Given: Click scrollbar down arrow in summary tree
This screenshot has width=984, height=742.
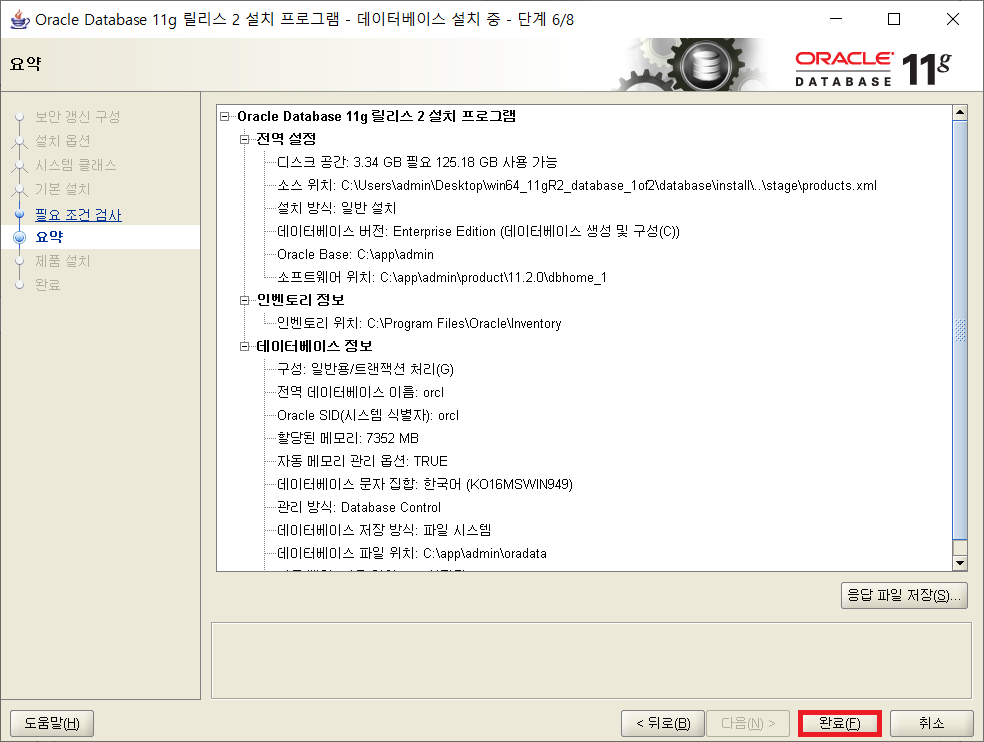Looking at the screenshot, I should pos(960,563).
